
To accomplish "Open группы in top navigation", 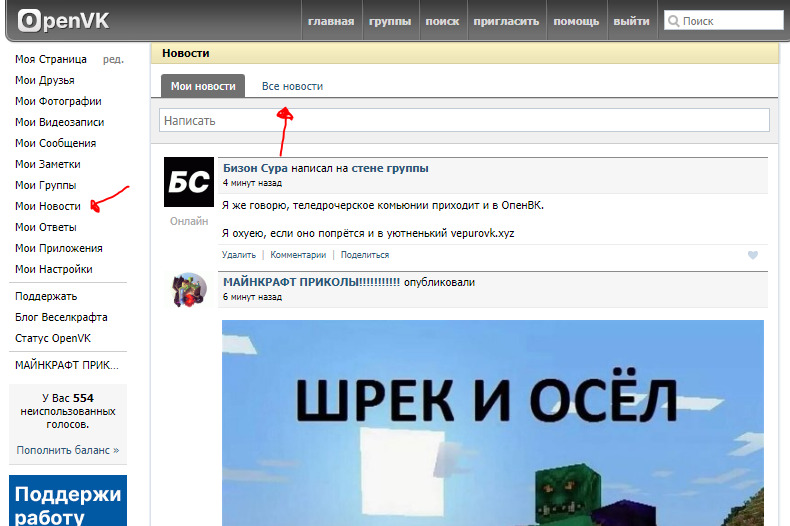I will [x=390, y=22].
